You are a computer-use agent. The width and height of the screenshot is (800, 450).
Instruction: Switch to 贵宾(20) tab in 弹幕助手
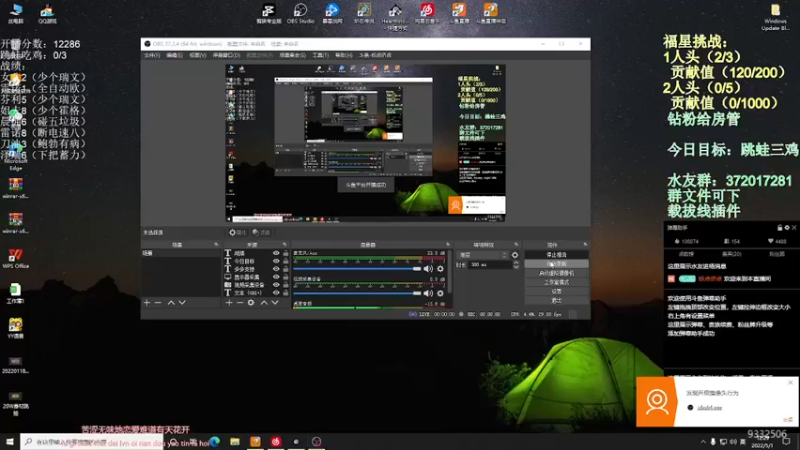732,254
